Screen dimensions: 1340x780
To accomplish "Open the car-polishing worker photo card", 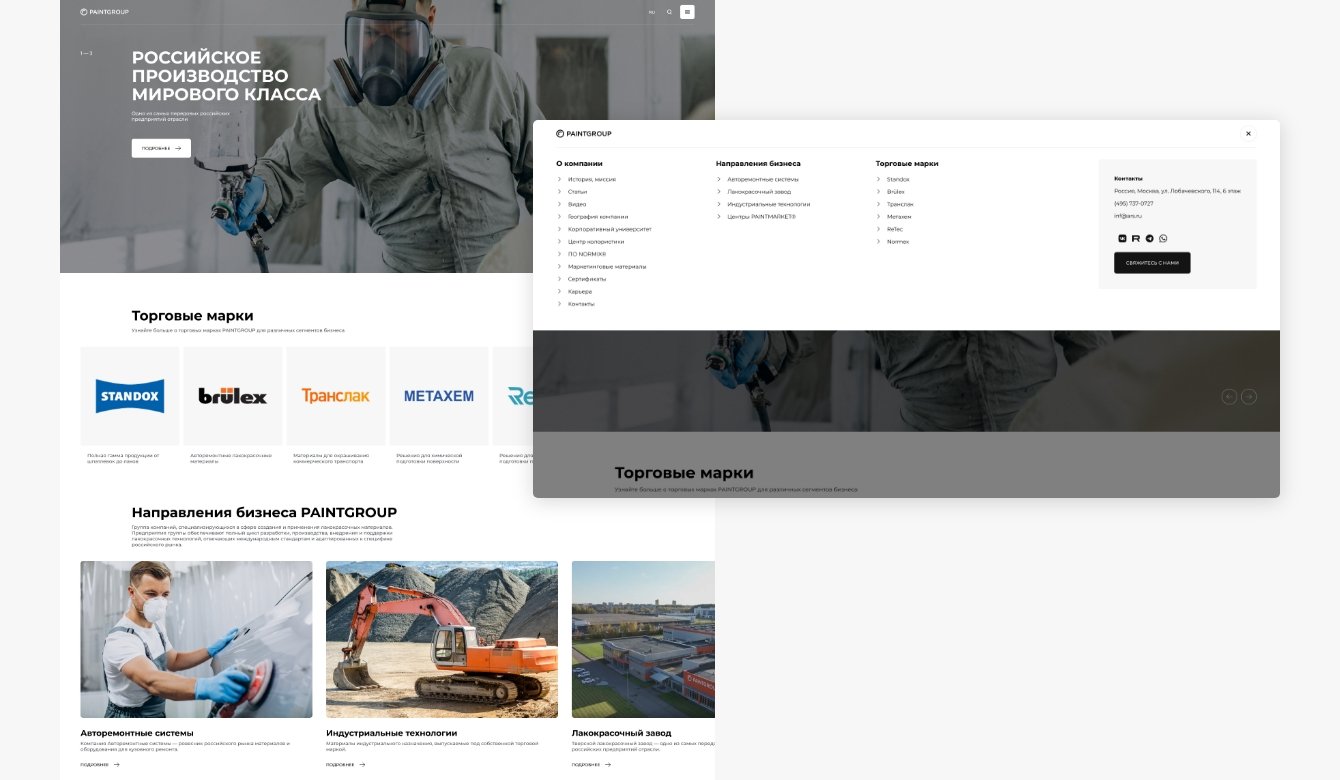I will [x=196, y=640].
